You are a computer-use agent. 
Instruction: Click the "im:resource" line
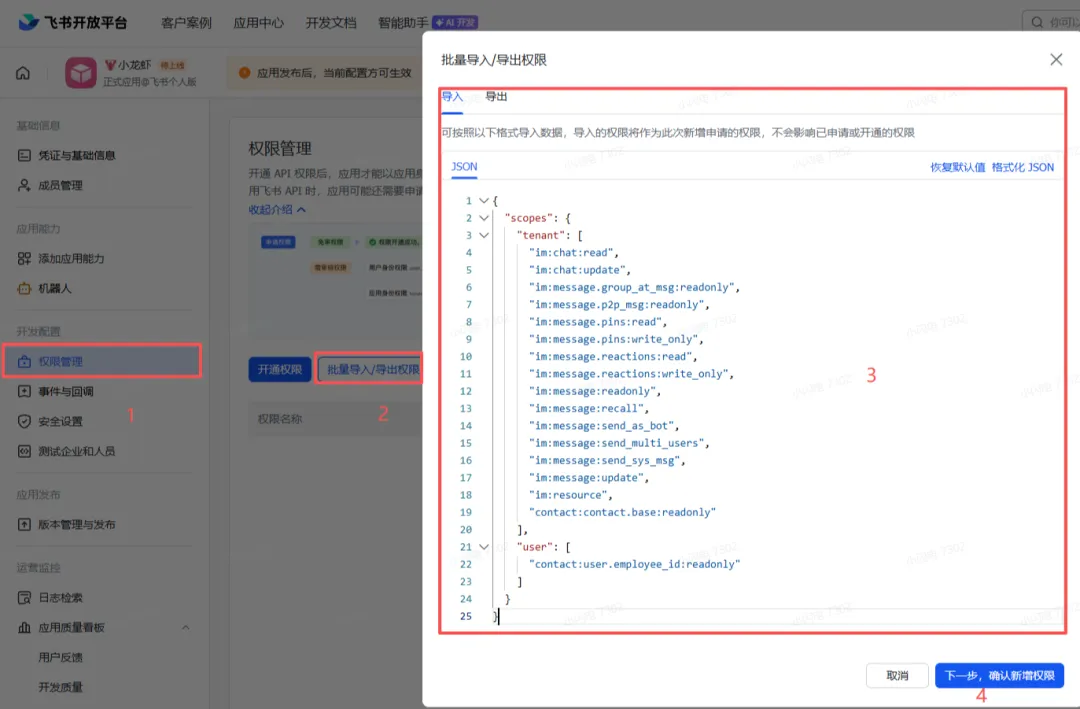pos(570,495)
